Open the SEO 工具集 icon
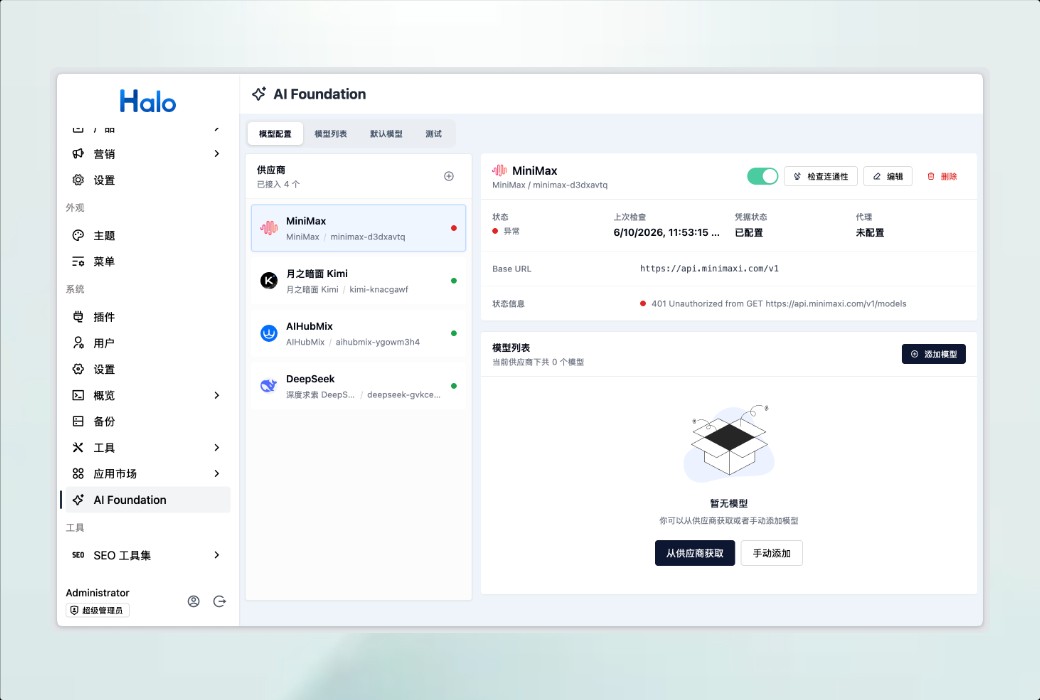This screenshot has height=700, width=1040. (x=78, y=555)
